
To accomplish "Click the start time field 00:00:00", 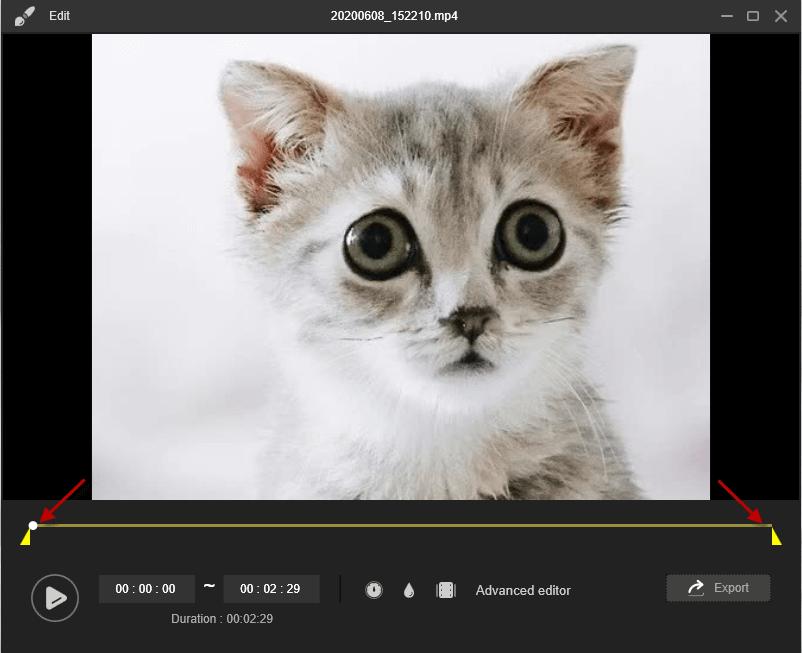I will click(x=146, y=589).
